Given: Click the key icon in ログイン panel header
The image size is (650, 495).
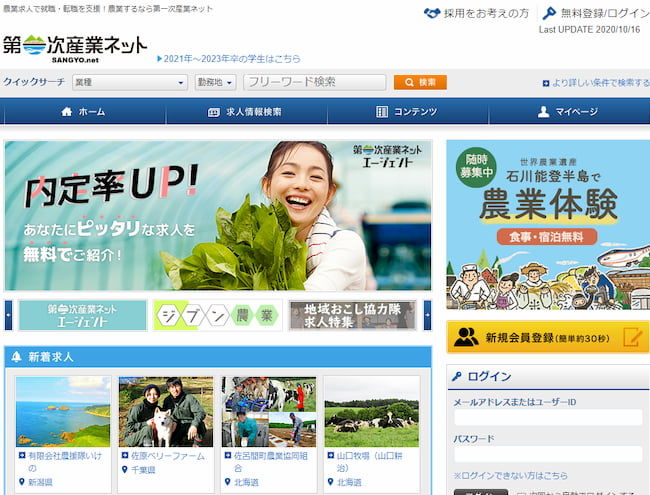Looking at the screenshot, I should tap(456, 376).
